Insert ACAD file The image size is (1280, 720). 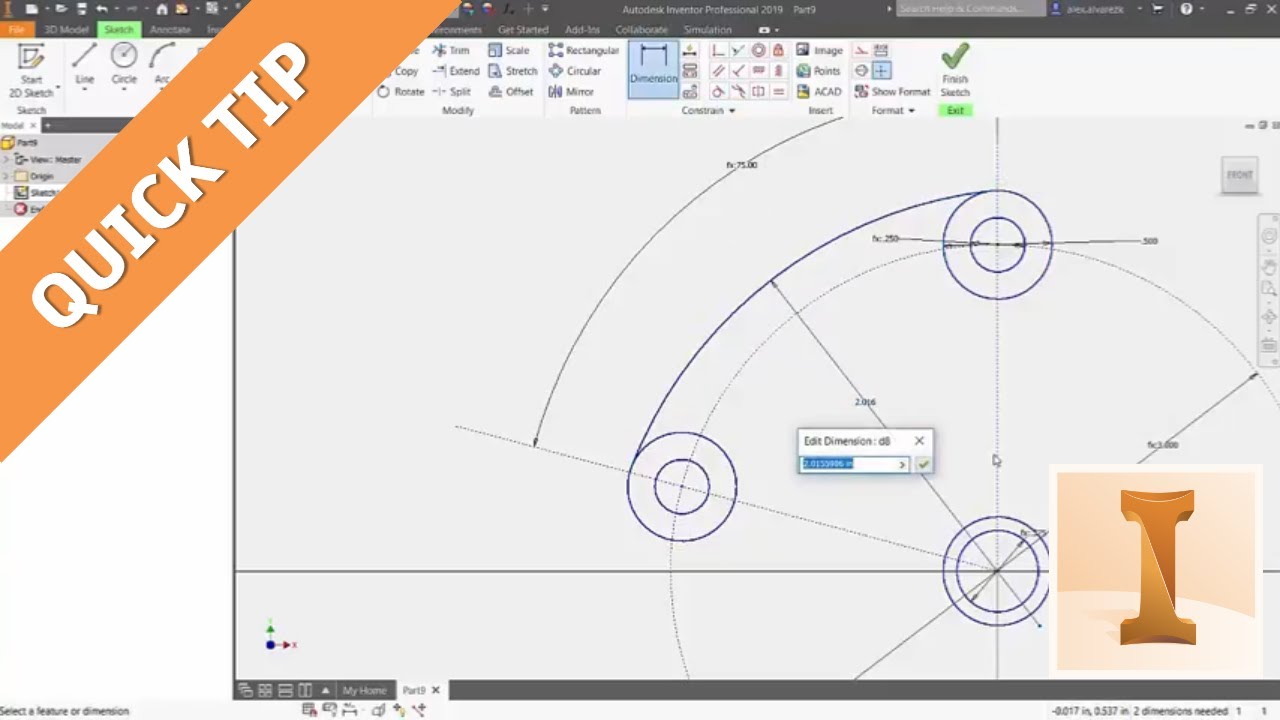pos(818,92)
